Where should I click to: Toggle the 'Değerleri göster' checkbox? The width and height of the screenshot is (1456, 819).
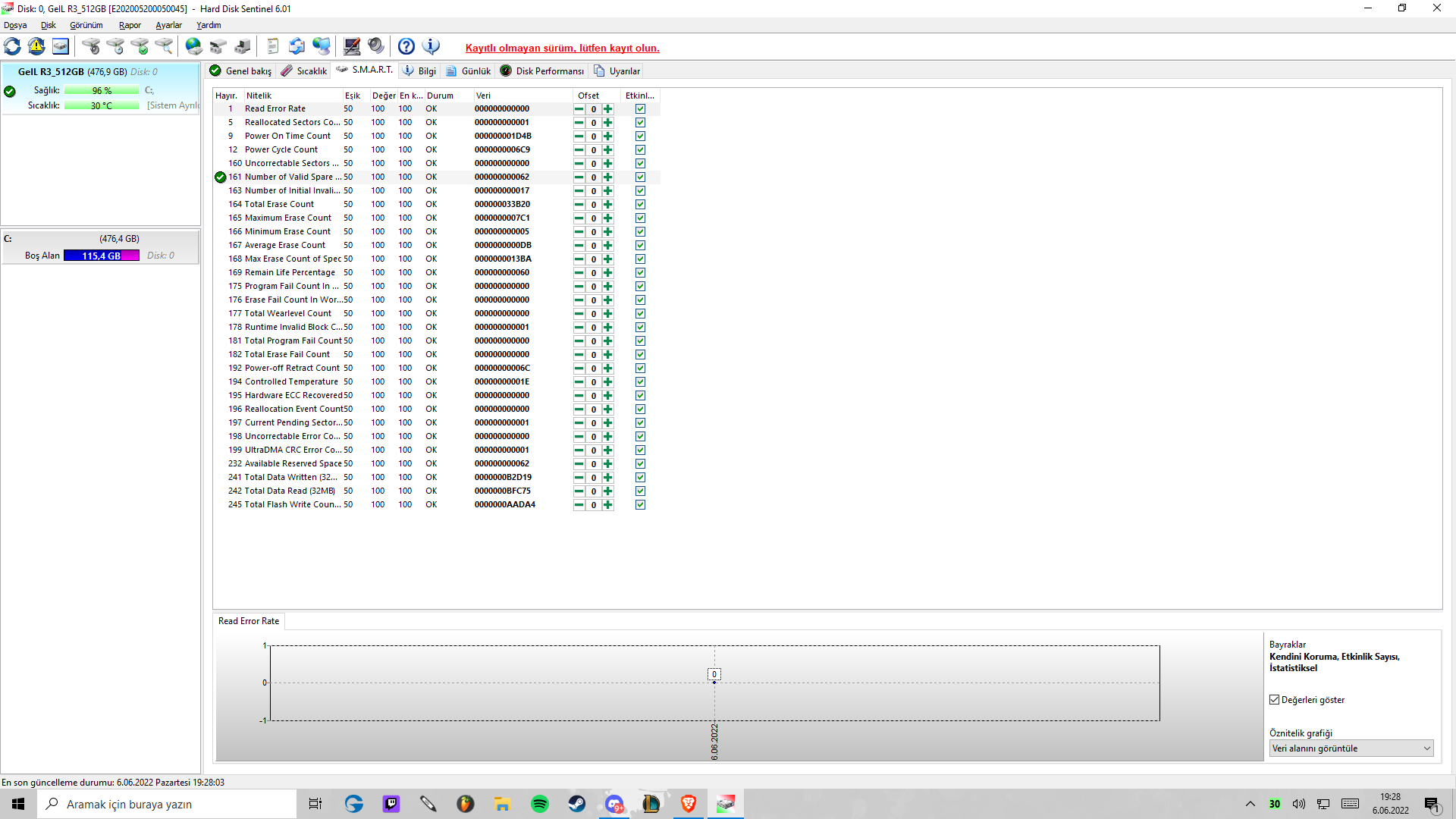tap(1275, 700)
